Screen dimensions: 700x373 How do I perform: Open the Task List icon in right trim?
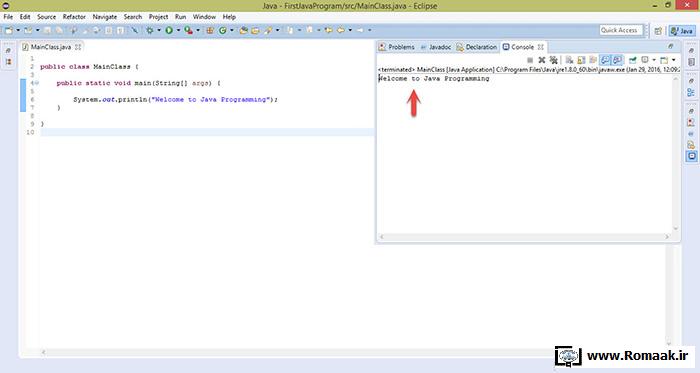pyautogui.click(x=691, y=62)
